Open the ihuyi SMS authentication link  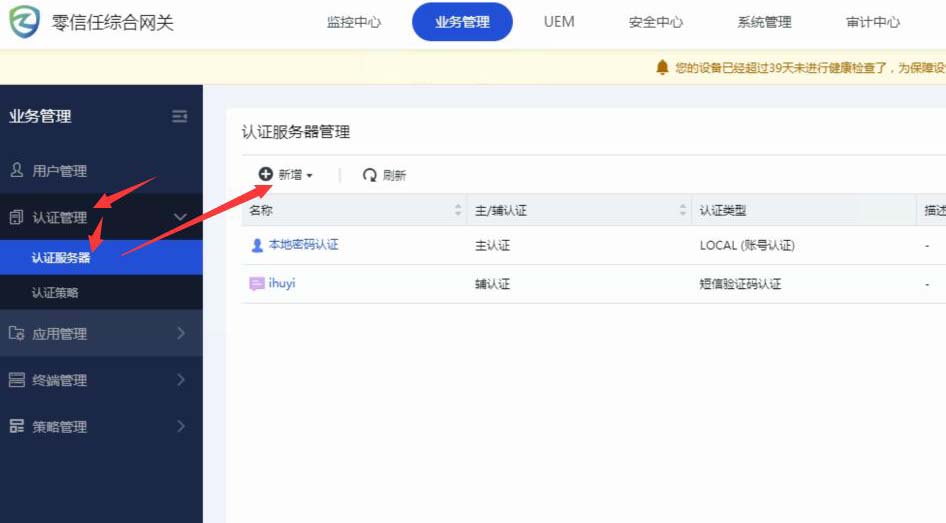click(282, 284)
